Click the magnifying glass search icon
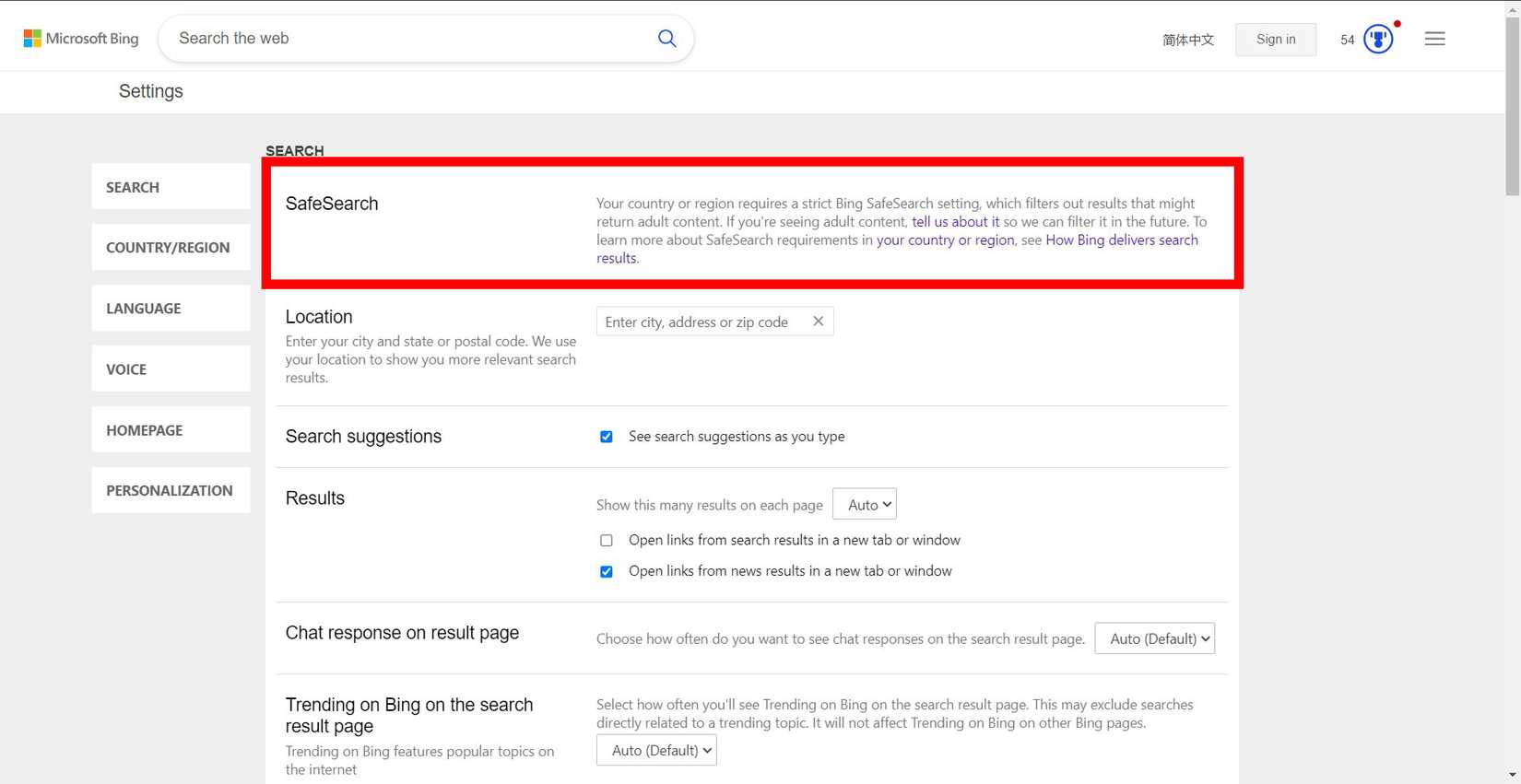This screenshot has width=1521, height=784. click(666, 39)
